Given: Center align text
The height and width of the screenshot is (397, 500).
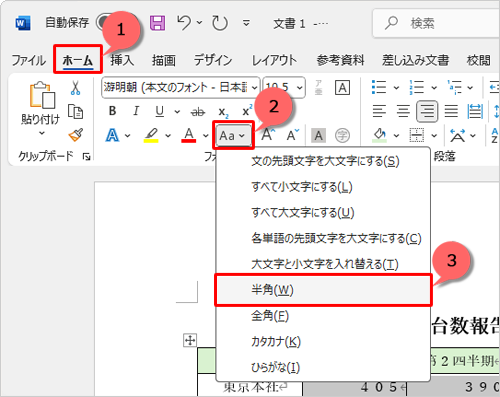Looking at the screenshot, I should (403, 111).
